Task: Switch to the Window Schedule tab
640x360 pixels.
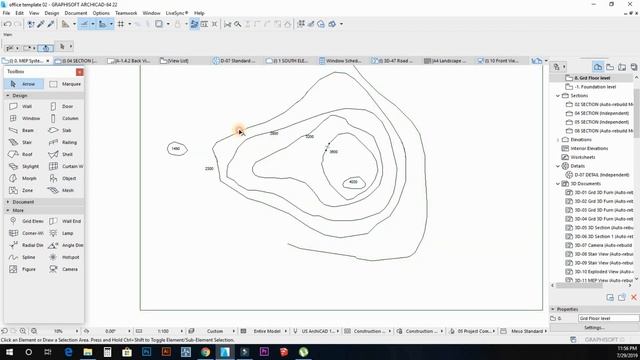Action: point(343,61)
